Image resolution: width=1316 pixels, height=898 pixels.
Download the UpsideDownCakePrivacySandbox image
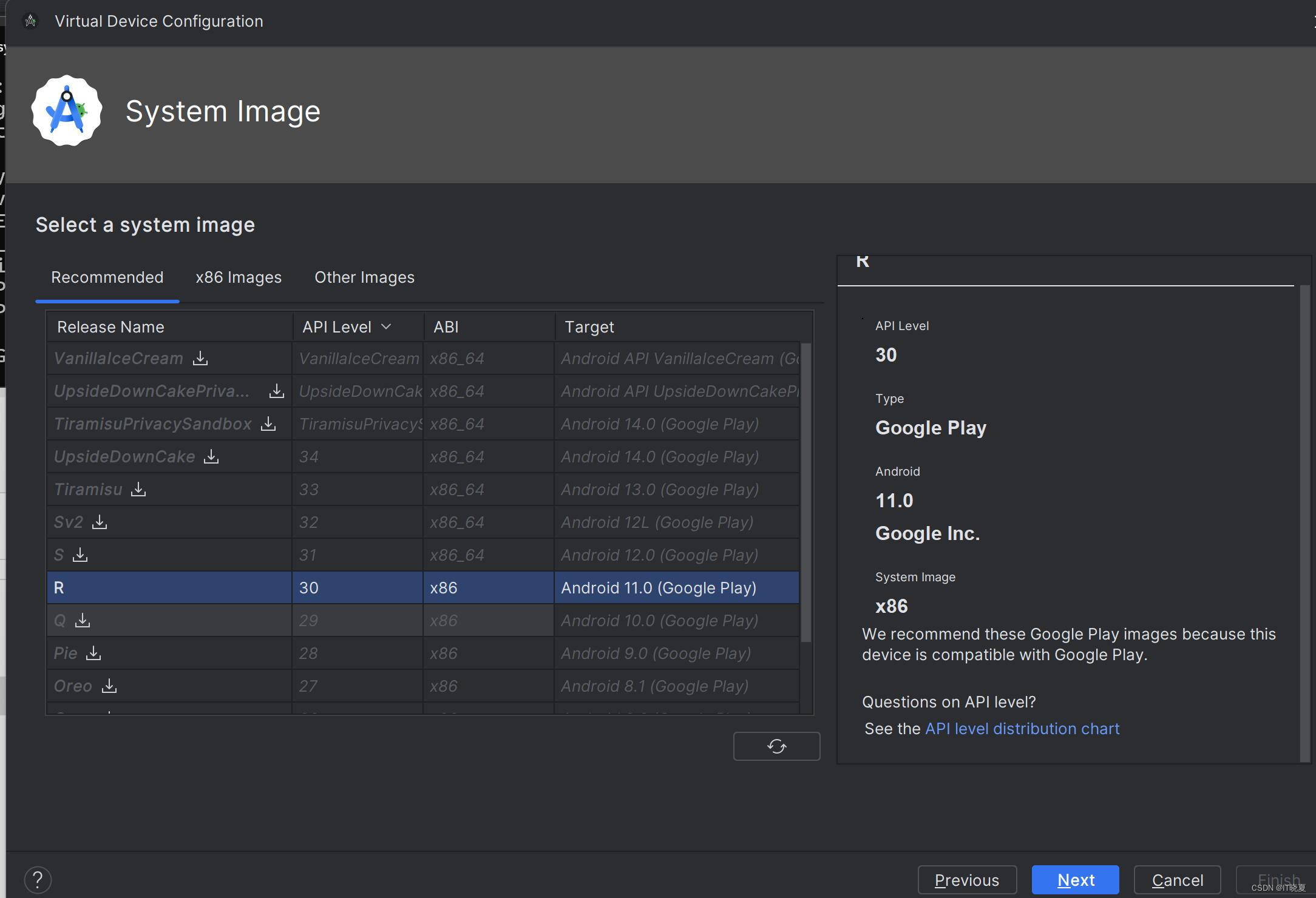(x=277, y=391)
